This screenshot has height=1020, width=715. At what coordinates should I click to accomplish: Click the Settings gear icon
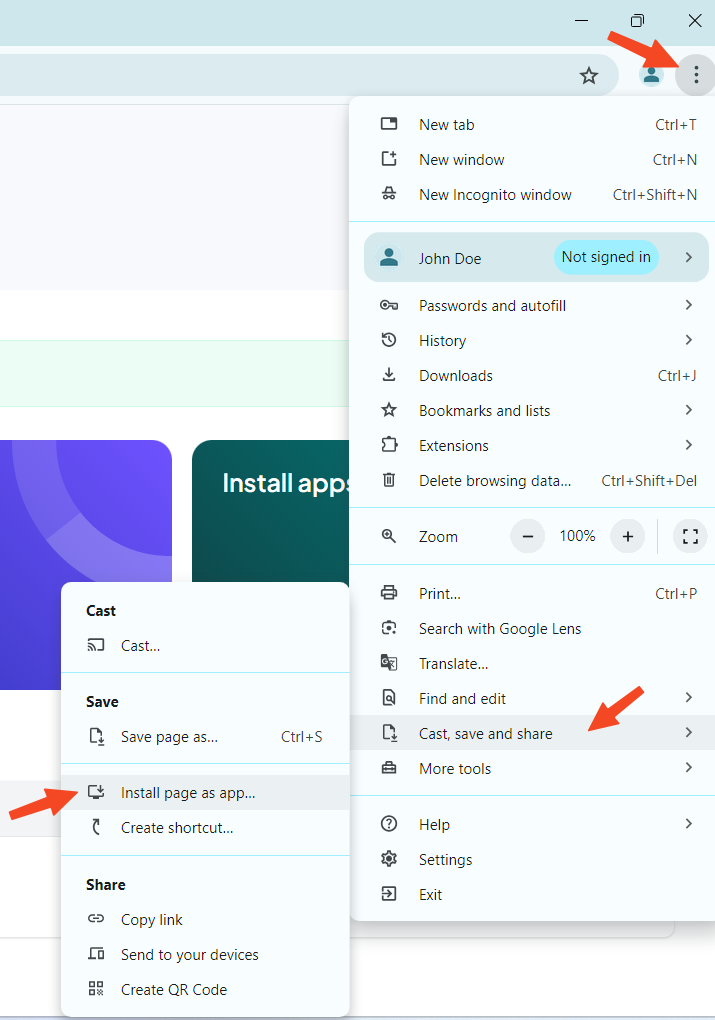(389, 859)
